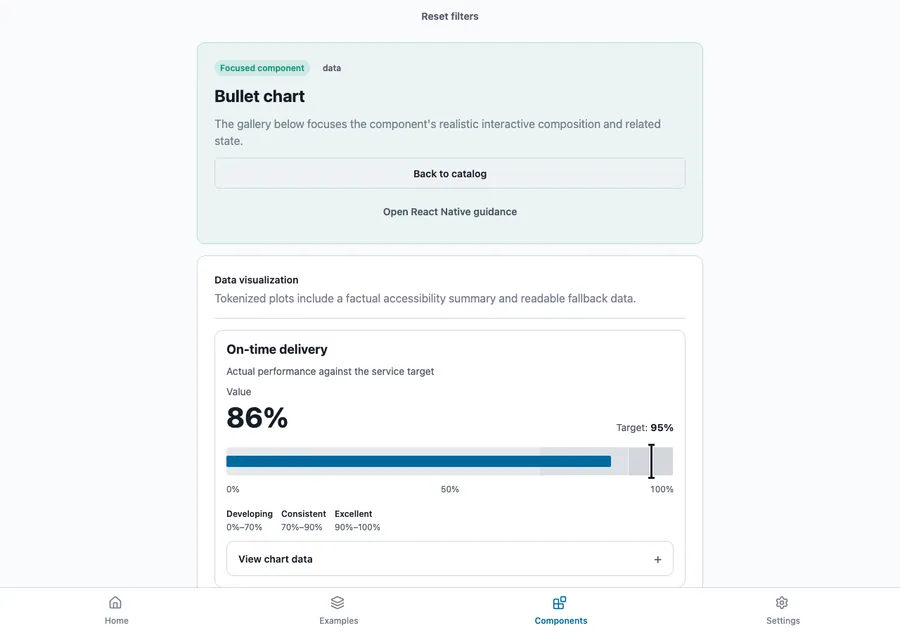The width and height of the screenshot is (900, 633).
Task: Switch to the Home tab label
Action: [x=117, y=620]
